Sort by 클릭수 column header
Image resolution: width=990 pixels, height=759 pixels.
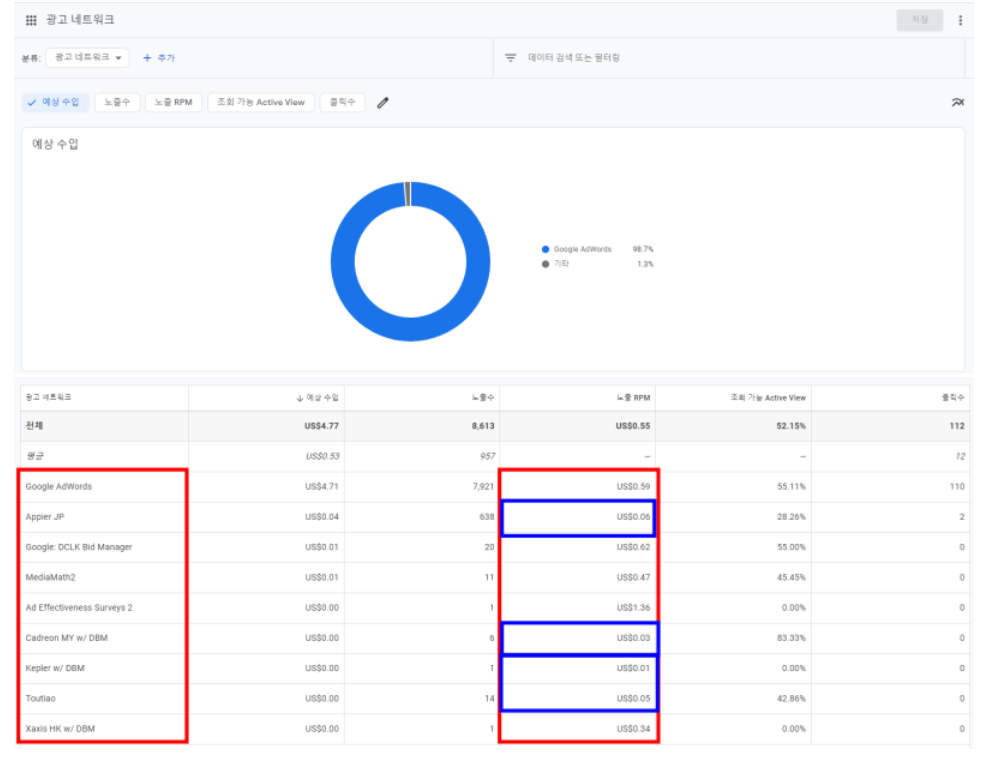click(953, 398)
